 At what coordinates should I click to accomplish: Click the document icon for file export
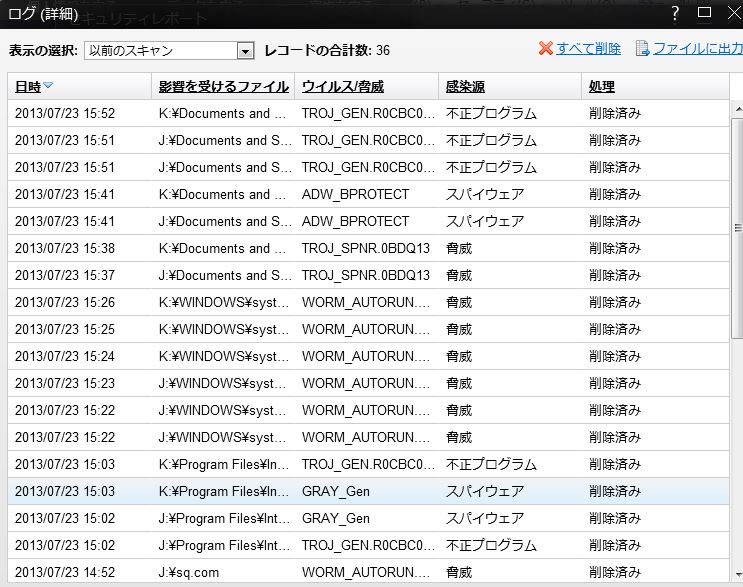point(642,49)
